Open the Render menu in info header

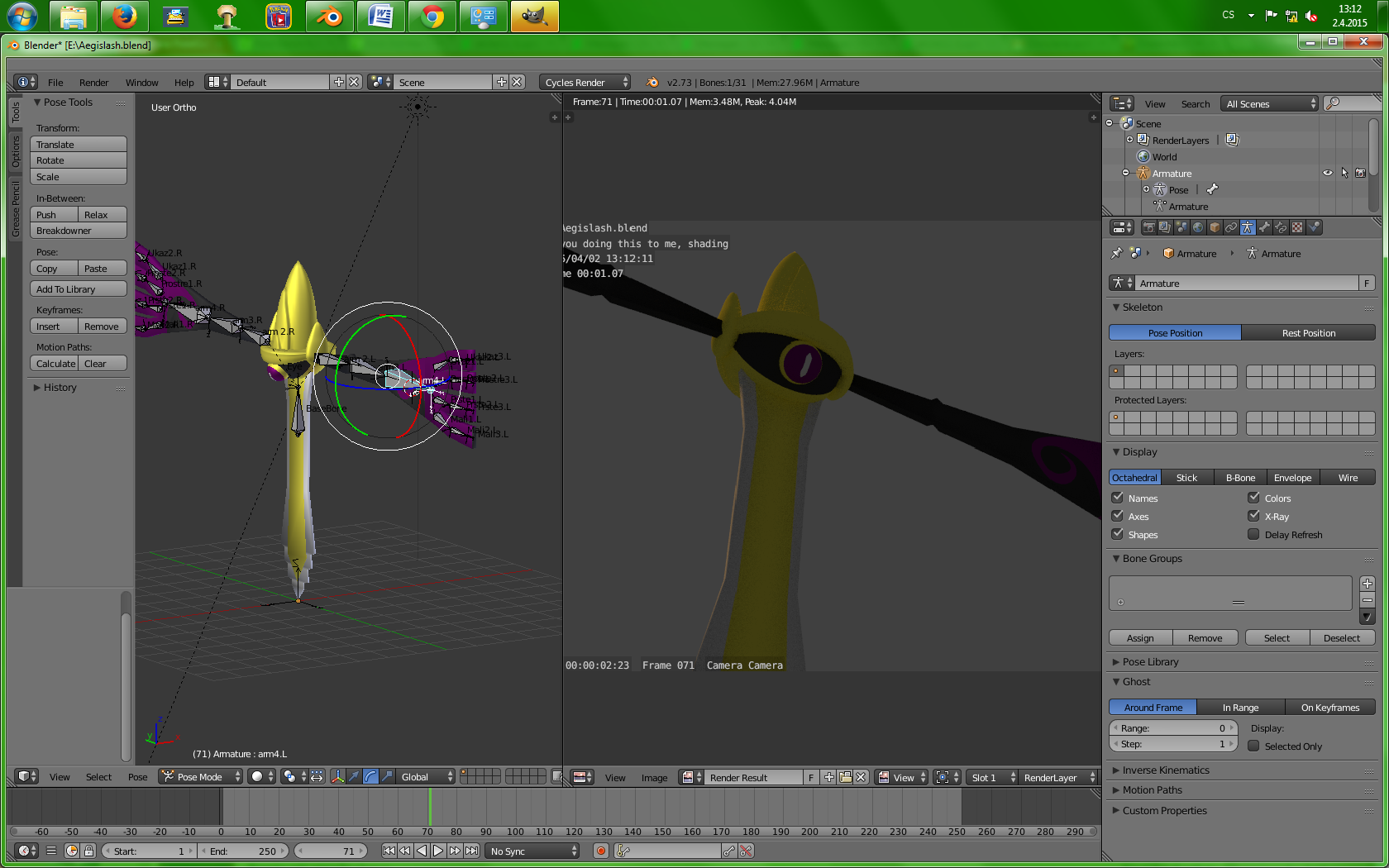coord(93,83)
